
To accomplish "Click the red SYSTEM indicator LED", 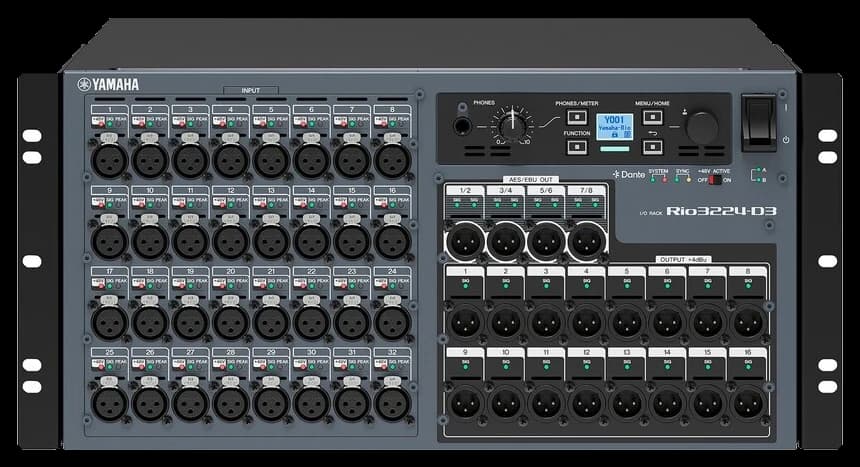I will click(x=664, y=179).
